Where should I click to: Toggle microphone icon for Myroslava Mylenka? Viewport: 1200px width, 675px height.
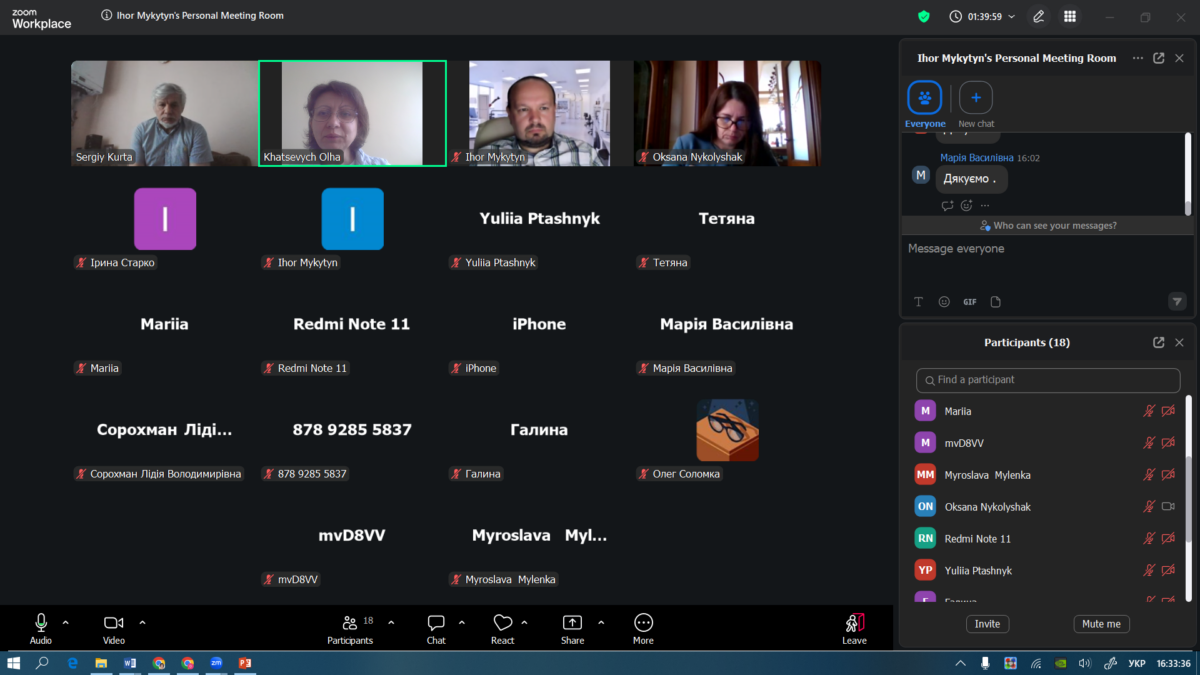pyautogui.click(x=1150, y=475)
